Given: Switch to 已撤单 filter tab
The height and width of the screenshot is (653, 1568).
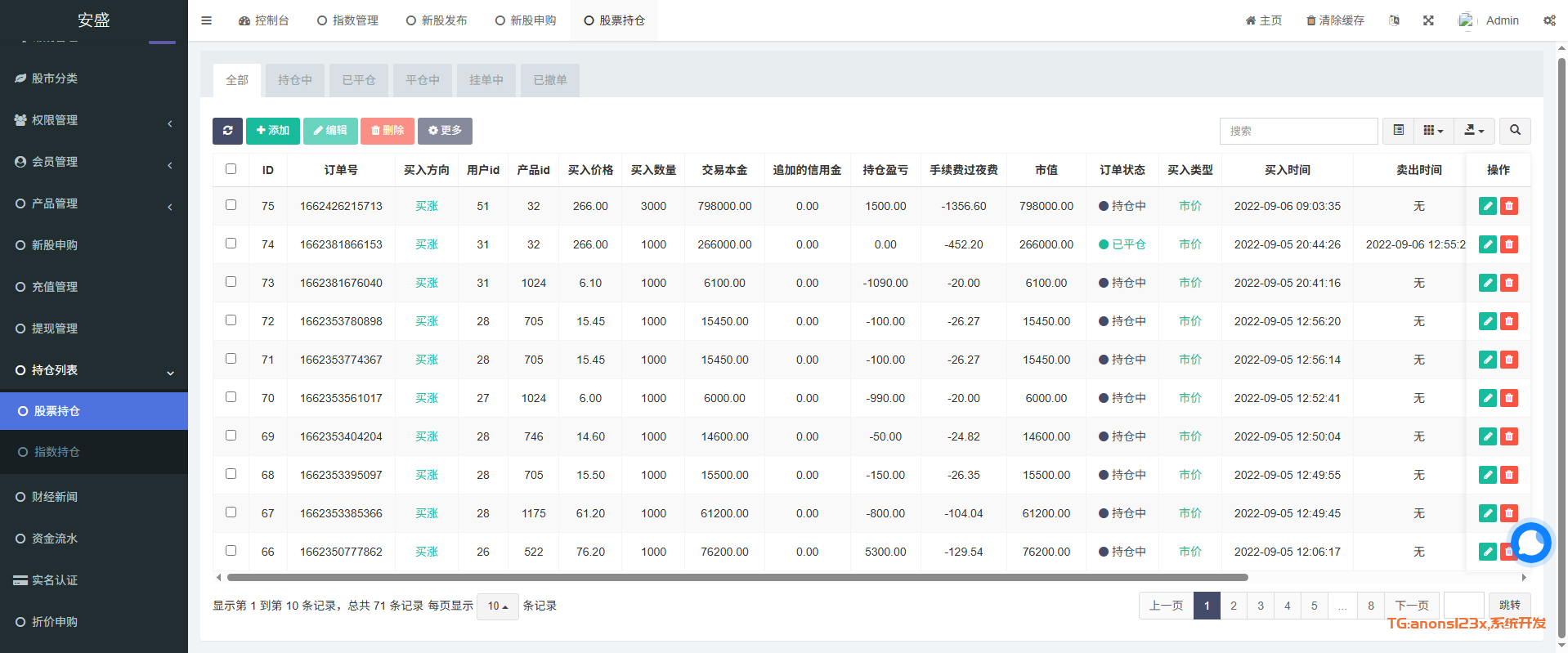Looking at the screenshot, I should [550, 80].
